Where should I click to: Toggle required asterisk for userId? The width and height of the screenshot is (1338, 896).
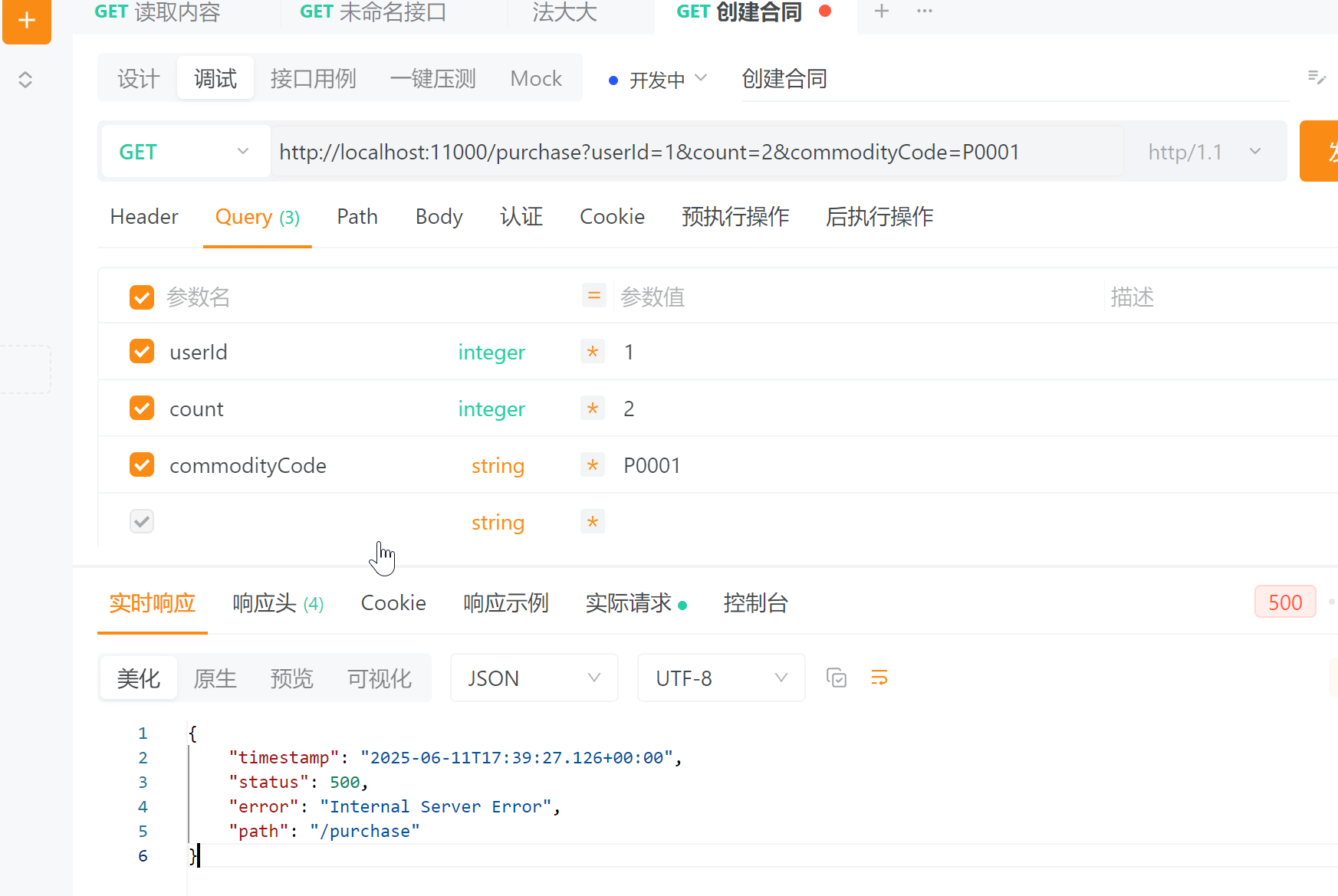(593, 352)
